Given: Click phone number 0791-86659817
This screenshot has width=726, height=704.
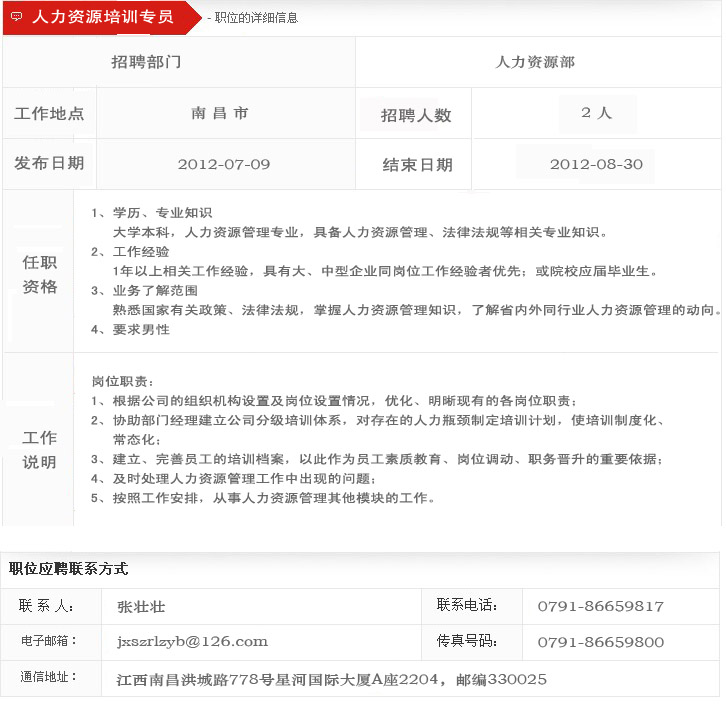Looking at the screenshot, I should click(x=600, y=606).
